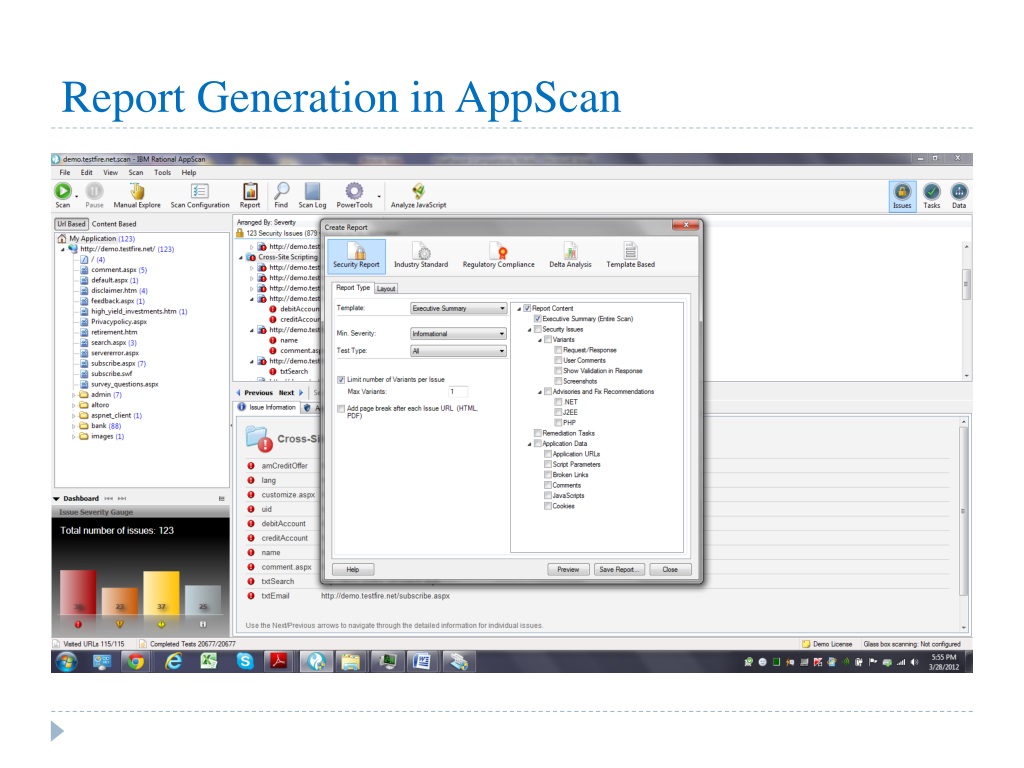Start the Scan using the green play icon
The image size is (1024, 768).
(x=63, y=191)
